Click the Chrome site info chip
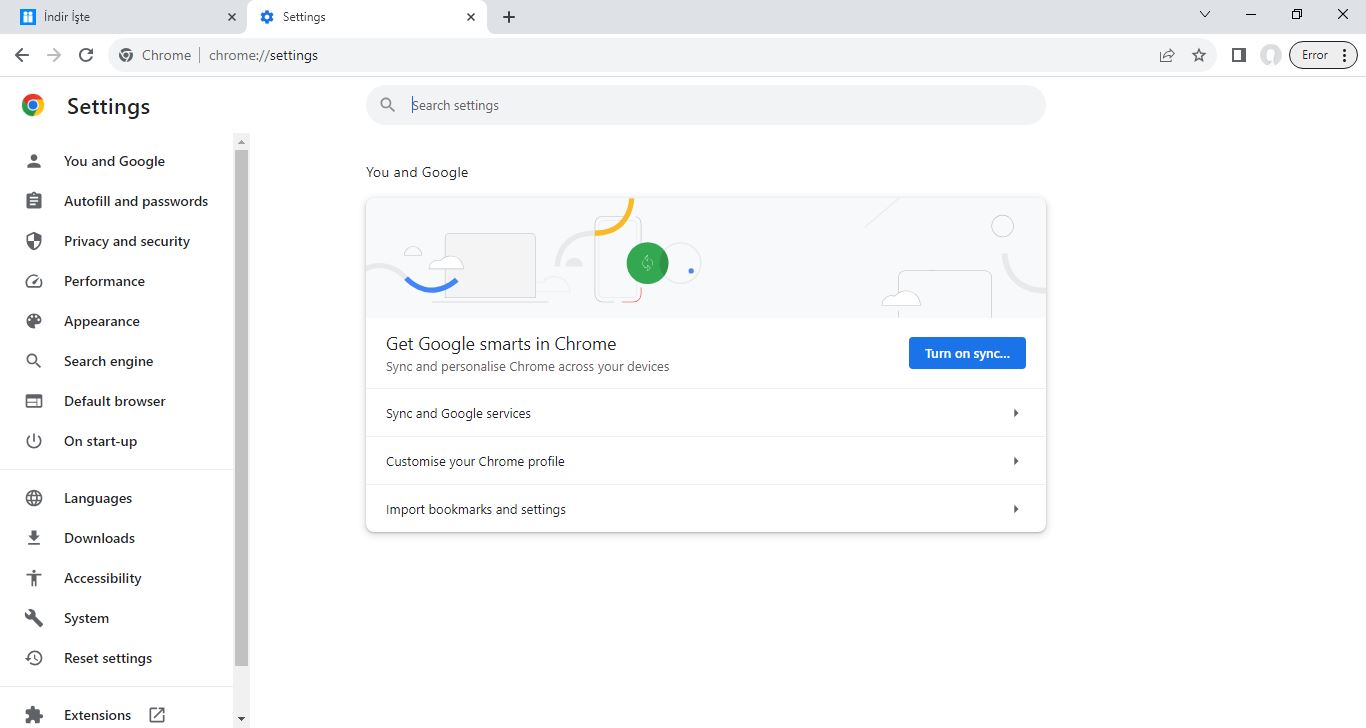 click(x=155, y=55)
